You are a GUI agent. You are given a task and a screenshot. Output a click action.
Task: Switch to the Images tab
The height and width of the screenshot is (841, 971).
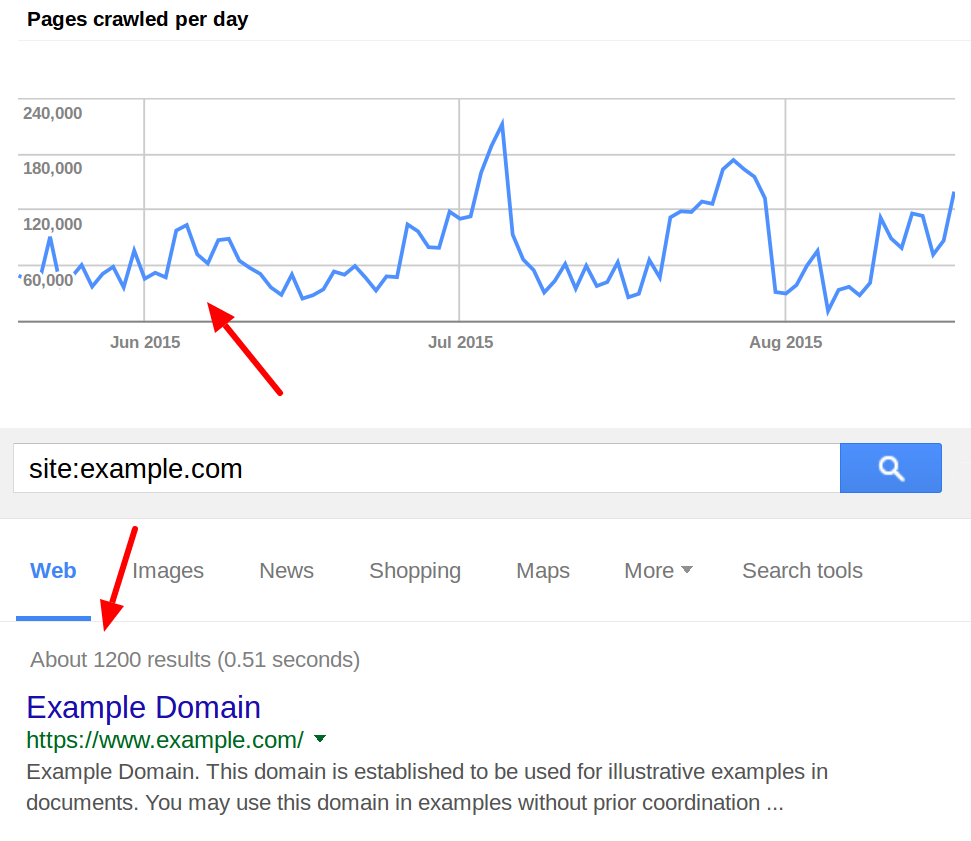tap(168, 571)
